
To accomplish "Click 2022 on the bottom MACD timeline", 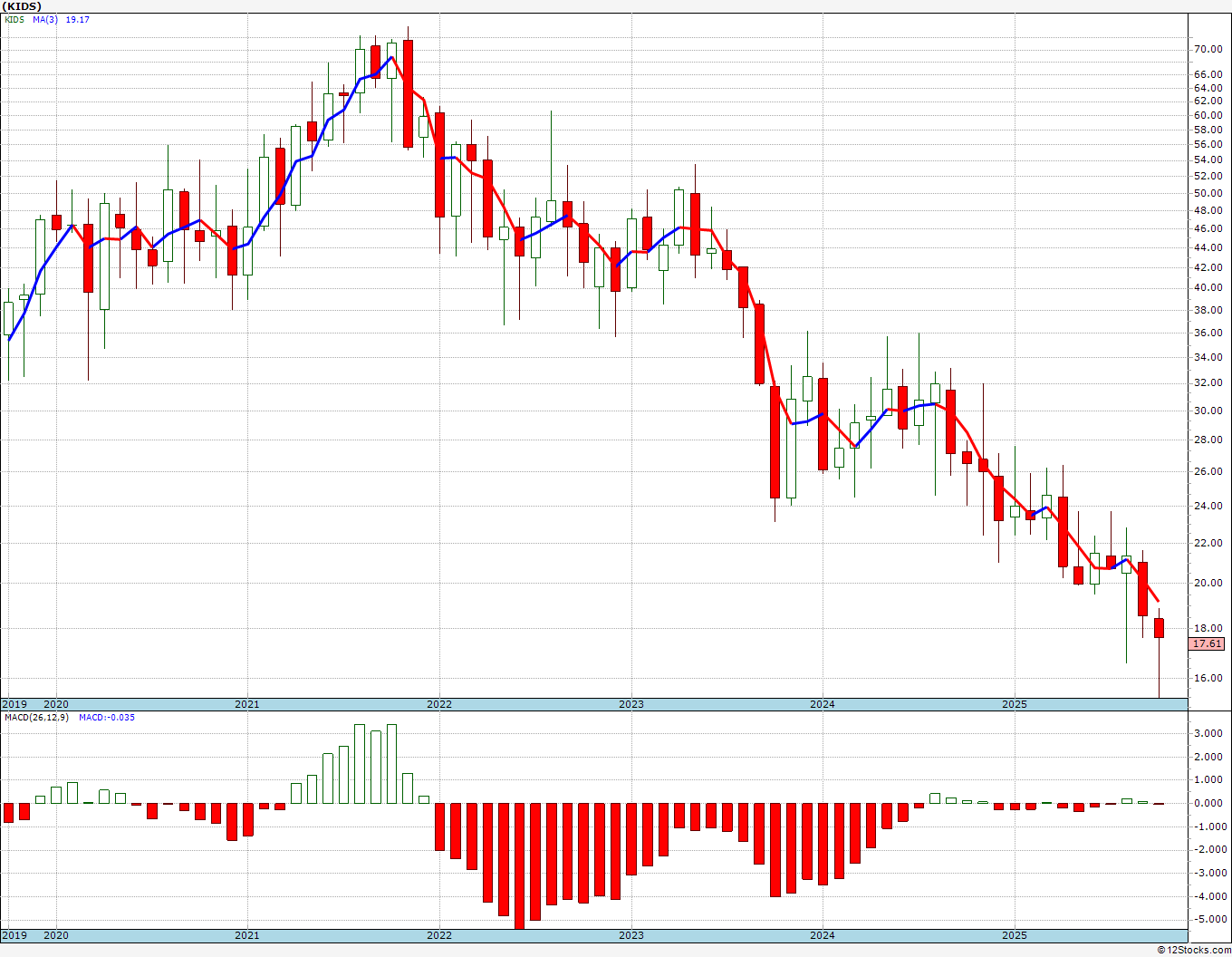I will click(x=439, y=935).
